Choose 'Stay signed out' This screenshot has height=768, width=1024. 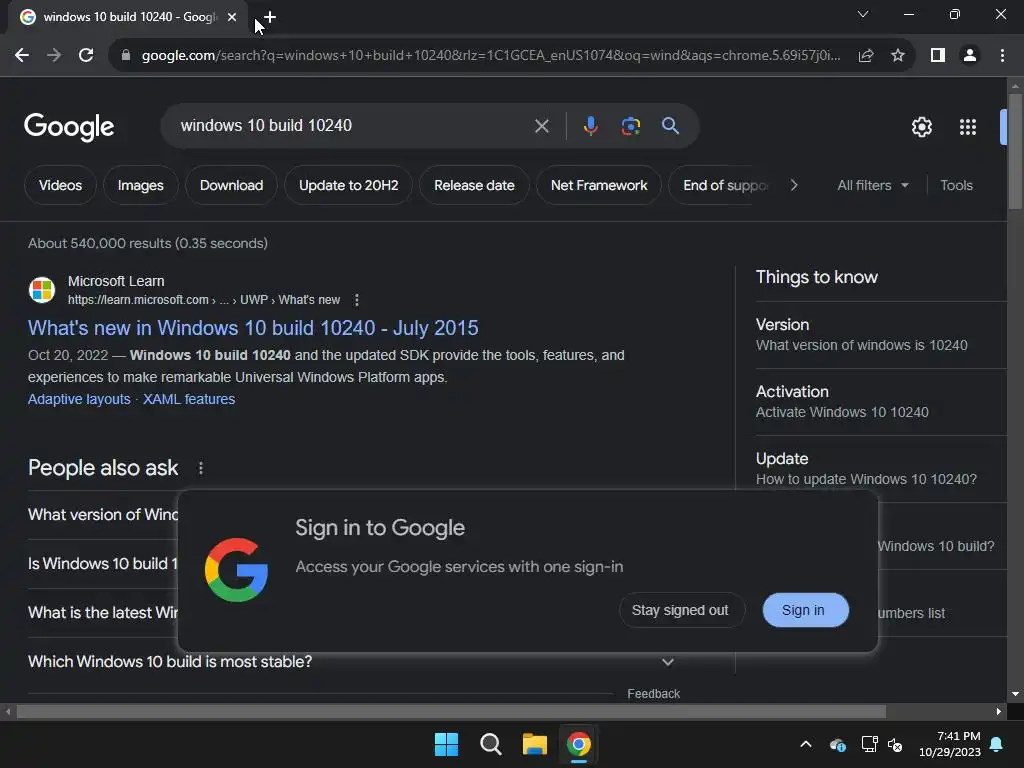coord(681,610)
